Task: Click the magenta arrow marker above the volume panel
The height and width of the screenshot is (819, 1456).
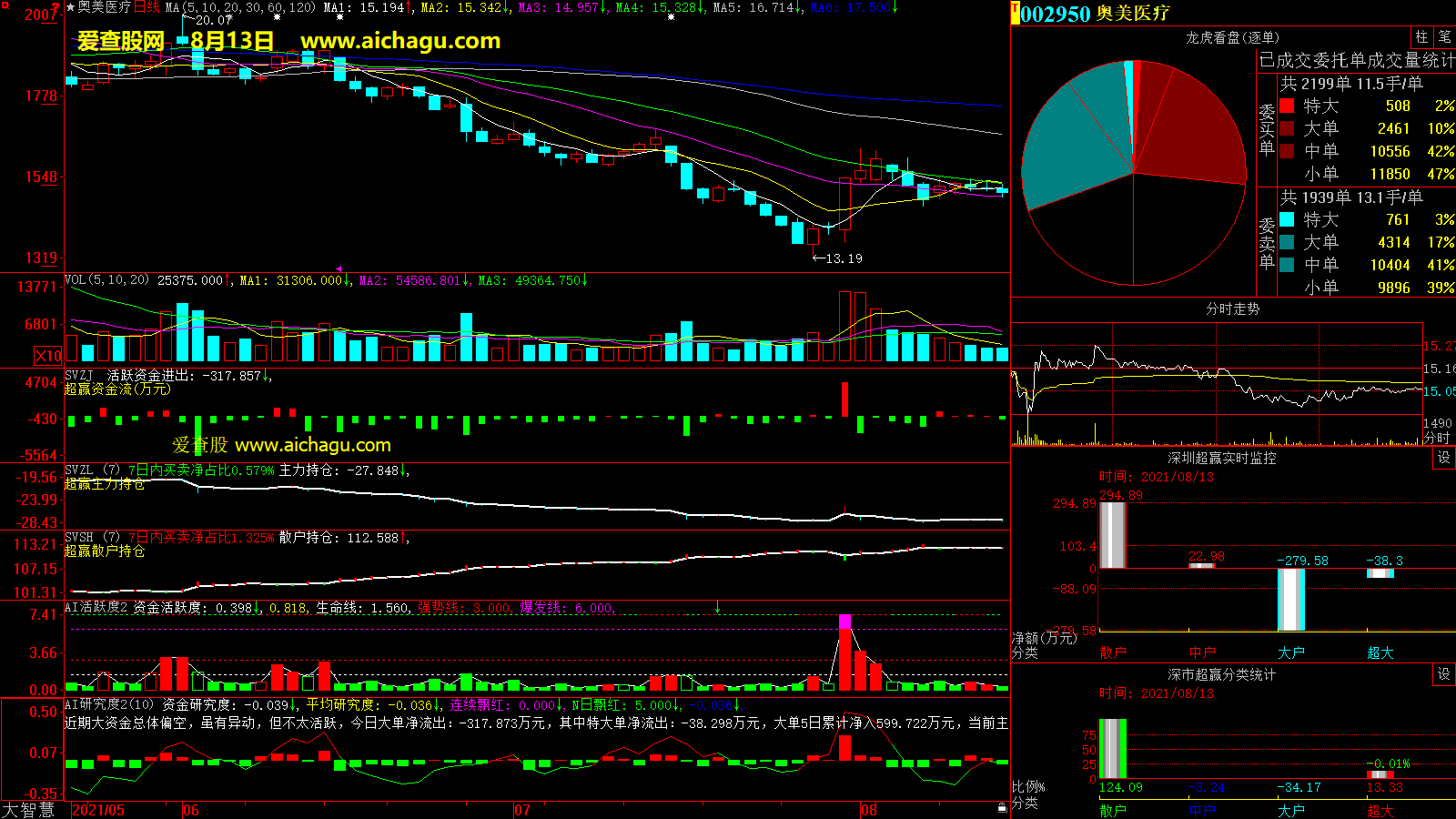Action: pos(339,269)
